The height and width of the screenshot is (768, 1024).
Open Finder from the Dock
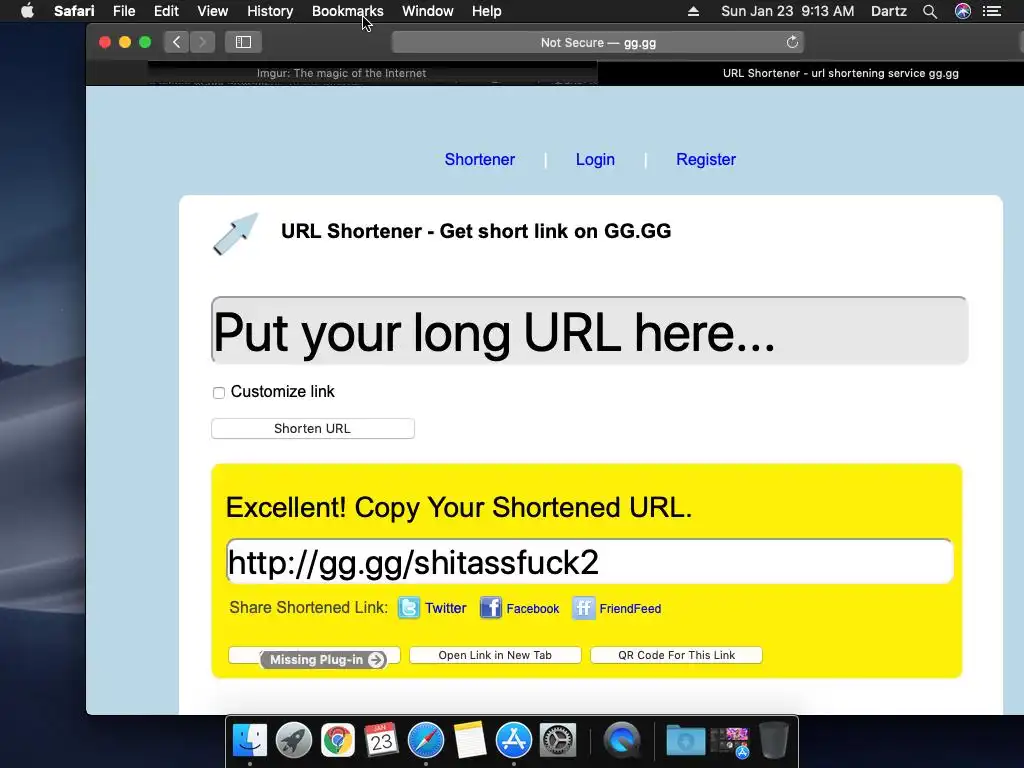[x=250, y=741]
